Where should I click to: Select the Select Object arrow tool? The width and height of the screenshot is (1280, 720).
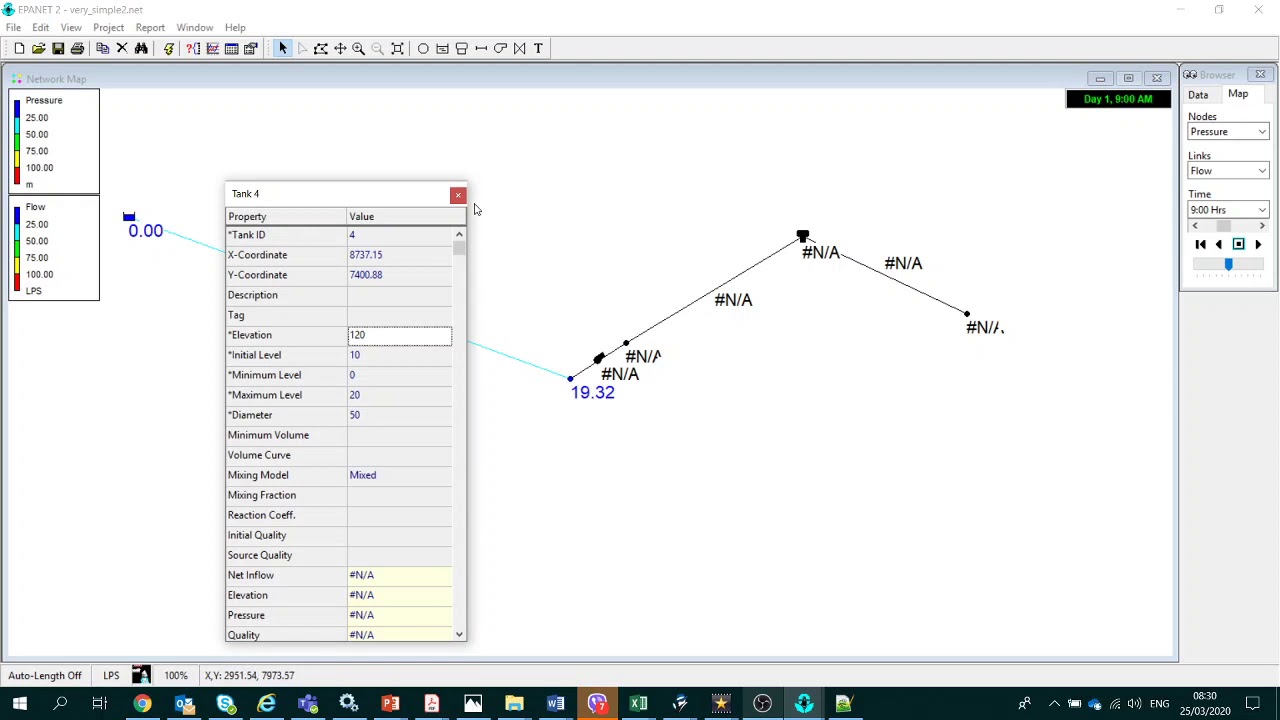pyautogui.click(x=282, y=48)
